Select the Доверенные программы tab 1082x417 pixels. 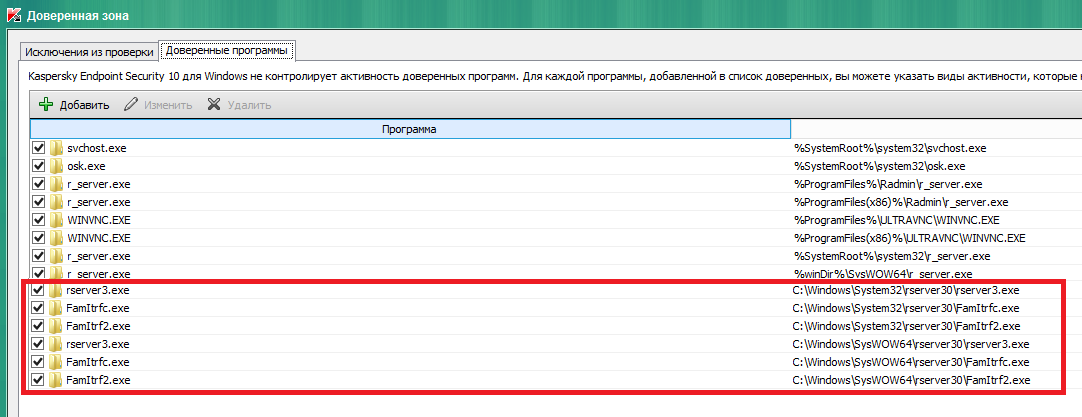227,50
